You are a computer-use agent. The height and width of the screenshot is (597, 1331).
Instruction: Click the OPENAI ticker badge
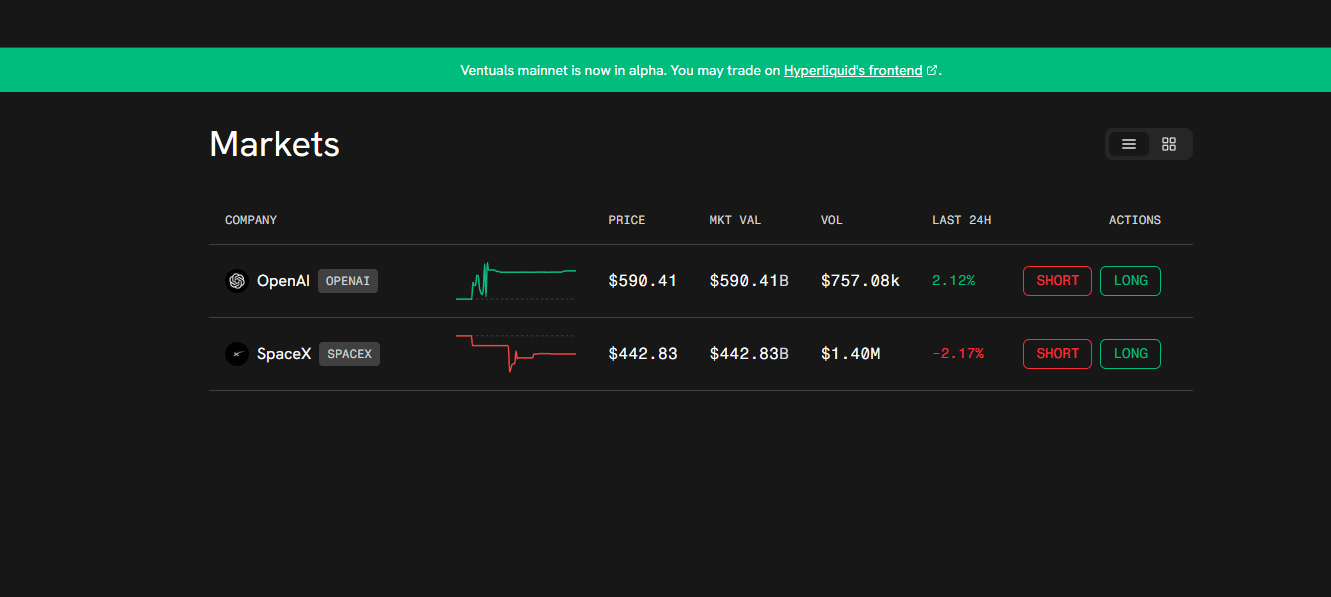click(x=348, y=281)
